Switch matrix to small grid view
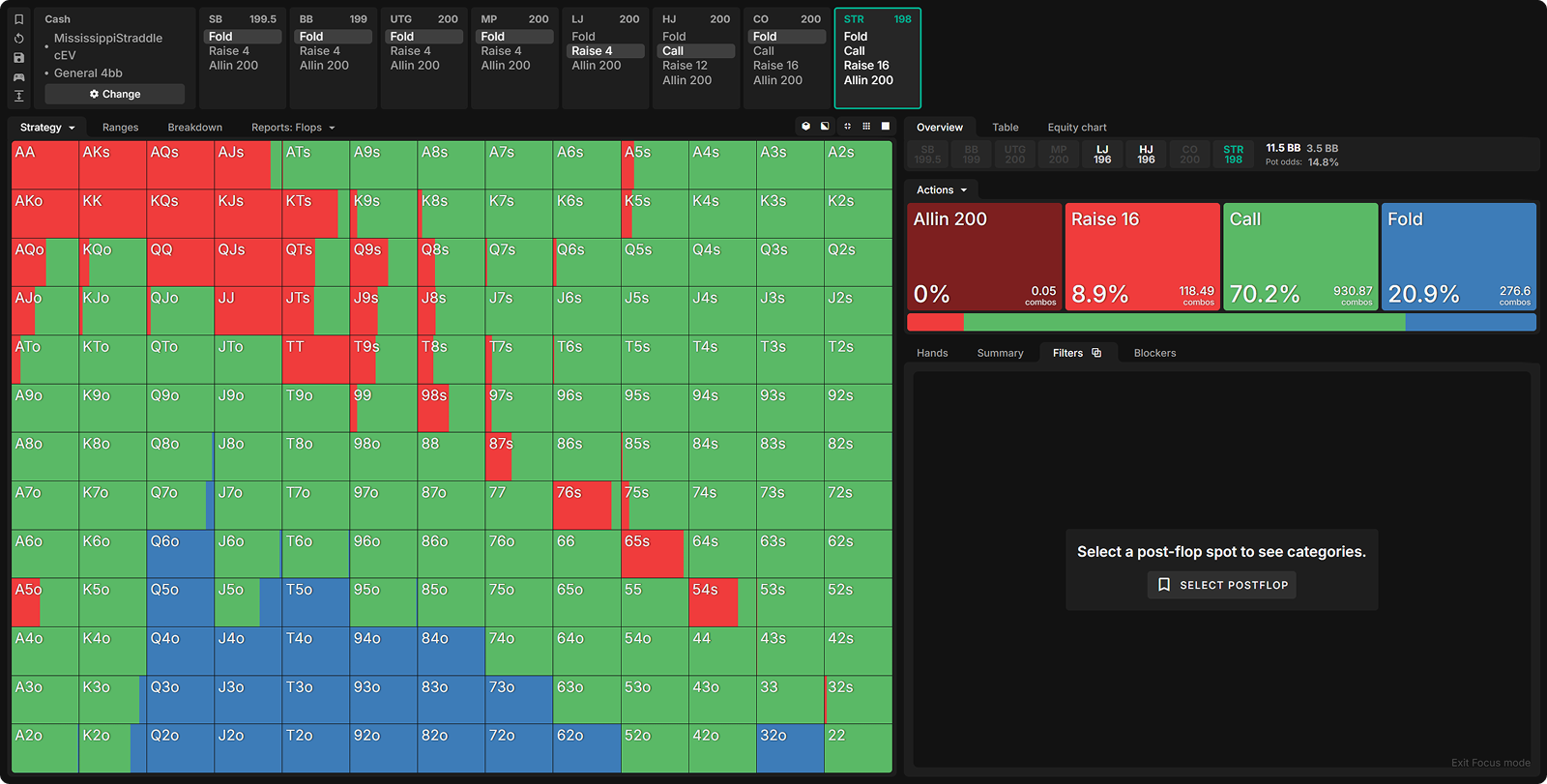 [866, 127]
